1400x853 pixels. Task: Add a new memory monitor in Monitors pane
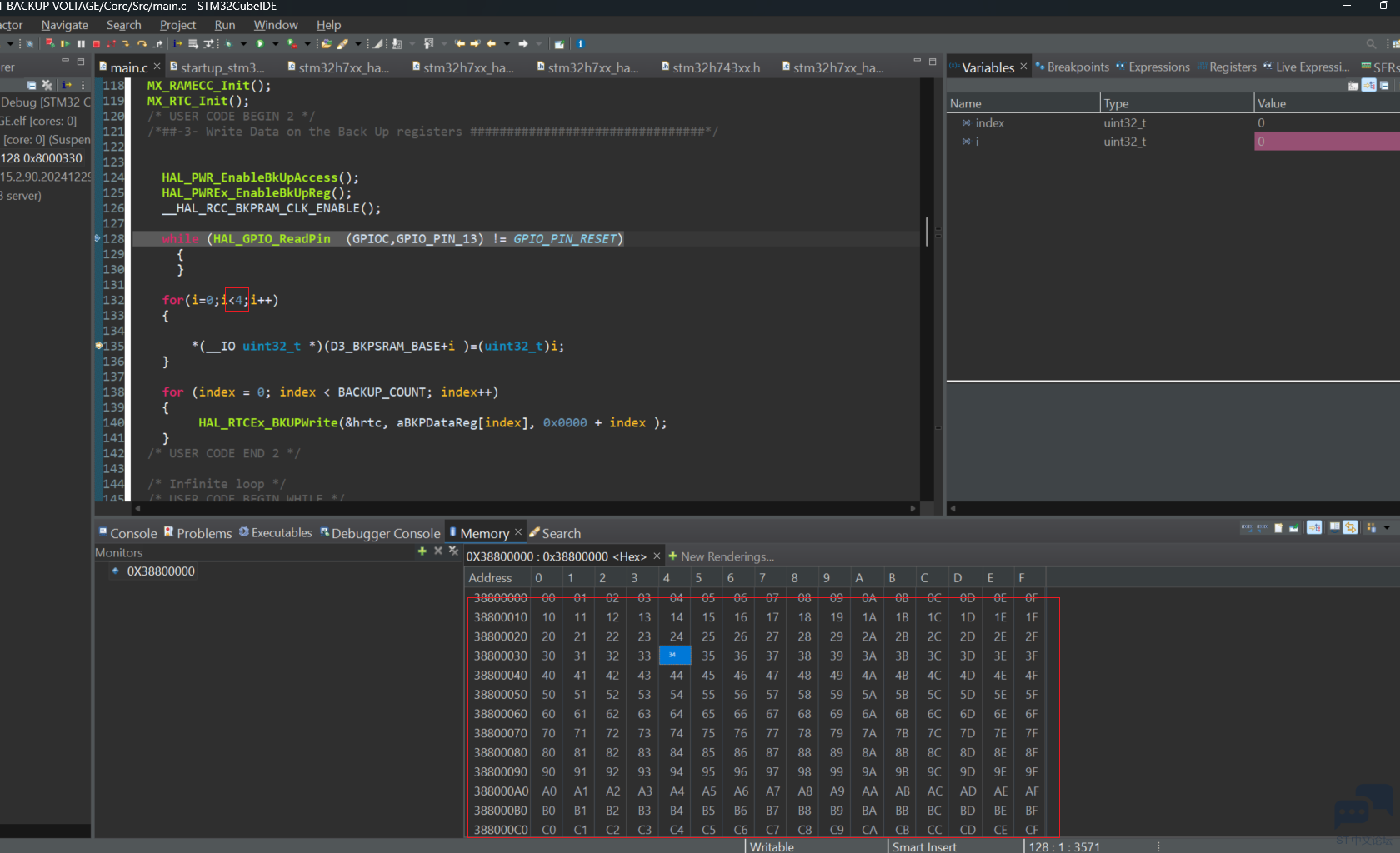422,551
